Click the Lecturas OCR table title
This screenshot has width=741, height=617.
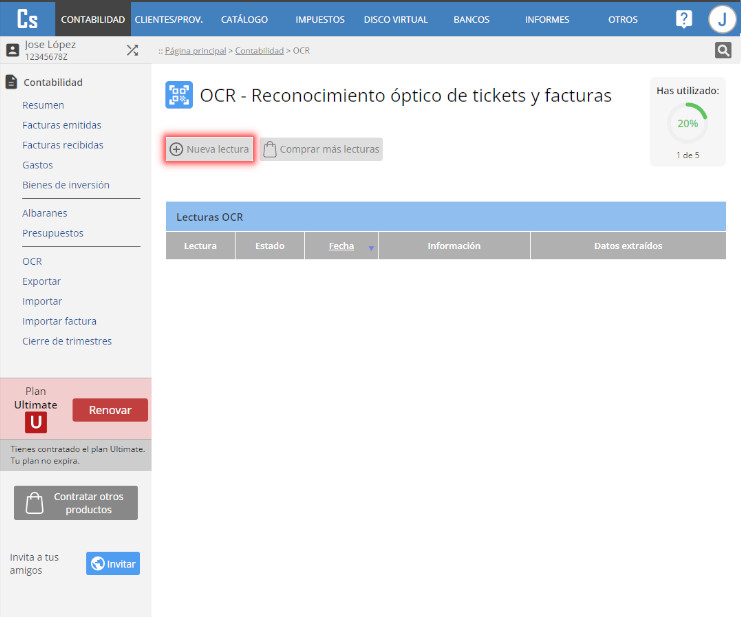[209, 217]
